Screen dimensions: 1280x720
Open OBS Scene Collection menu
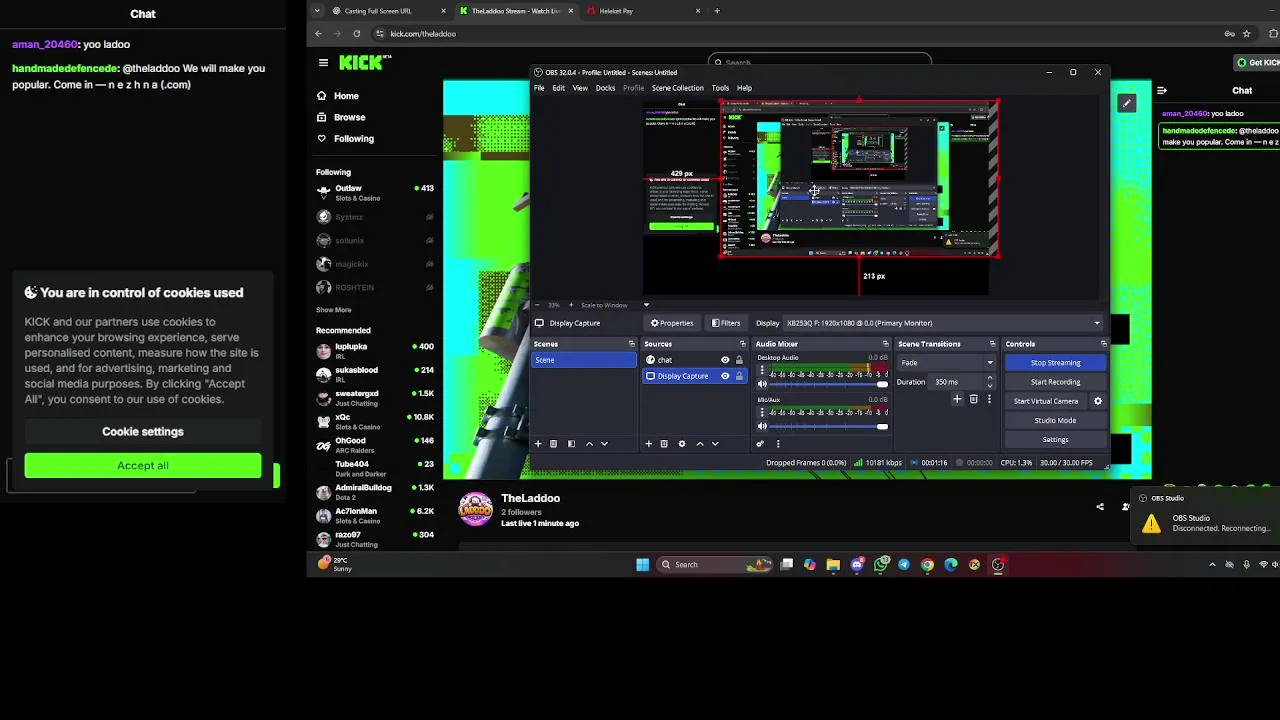678,88
